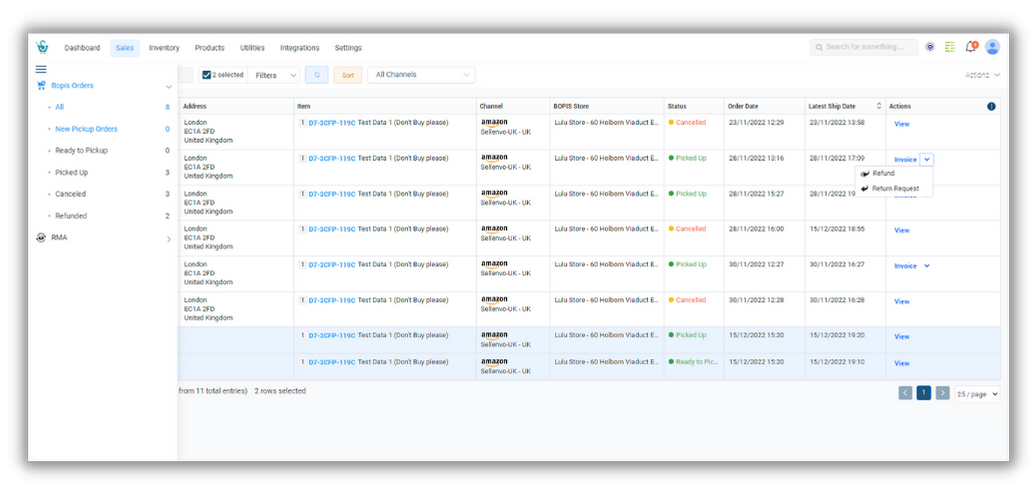Open the All Channels dropdown
1036x486 pixels.
422,75
